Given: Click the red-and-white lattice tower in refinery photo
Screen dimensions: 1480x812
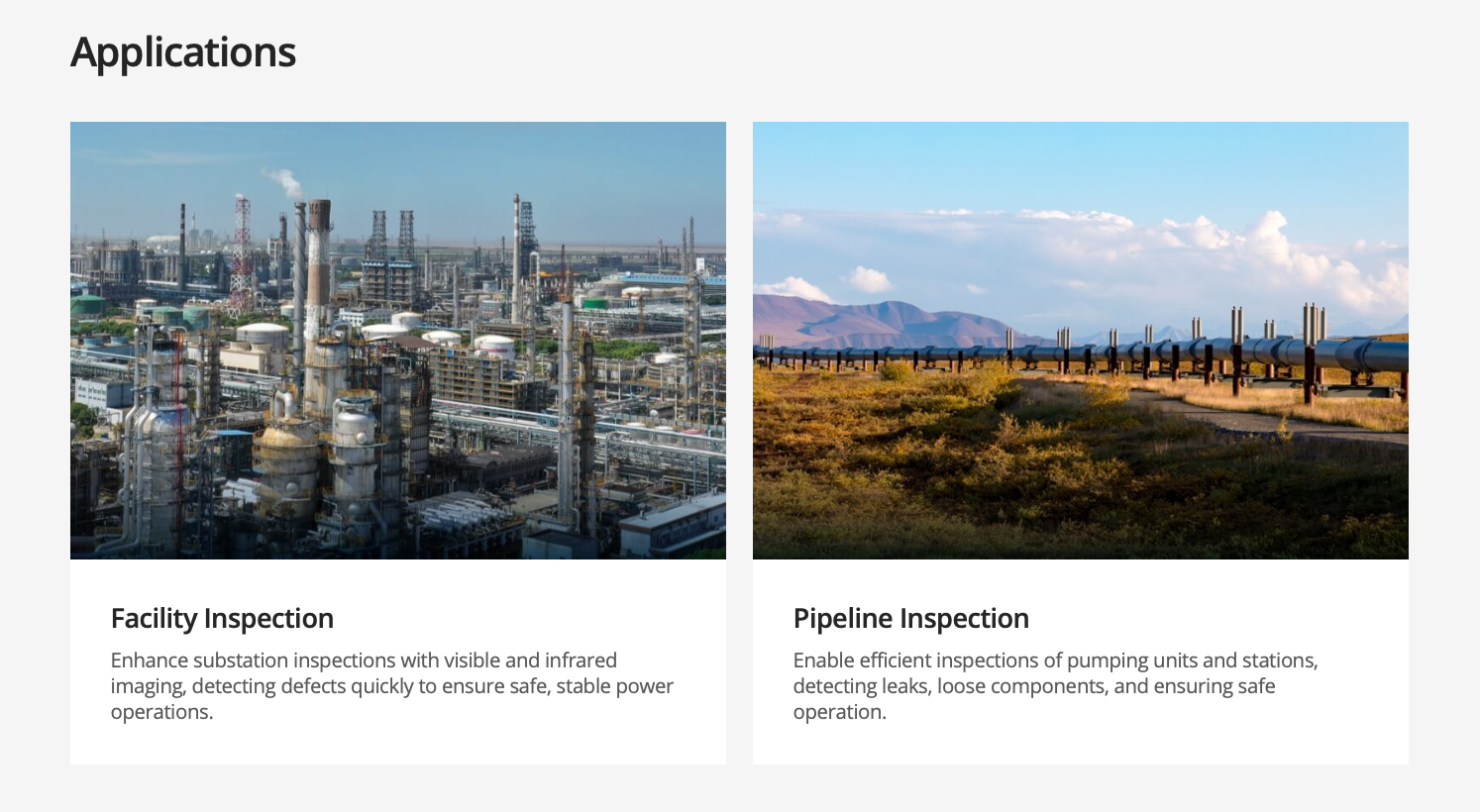Looking at the screenshot, I should click(x=242, y=253).
